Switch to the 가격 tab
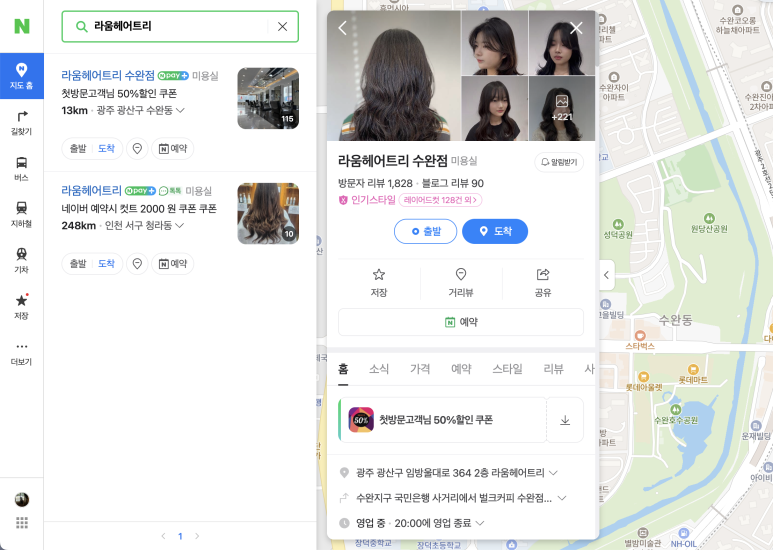Screen dimensions: 773x550 click(420, 369)
